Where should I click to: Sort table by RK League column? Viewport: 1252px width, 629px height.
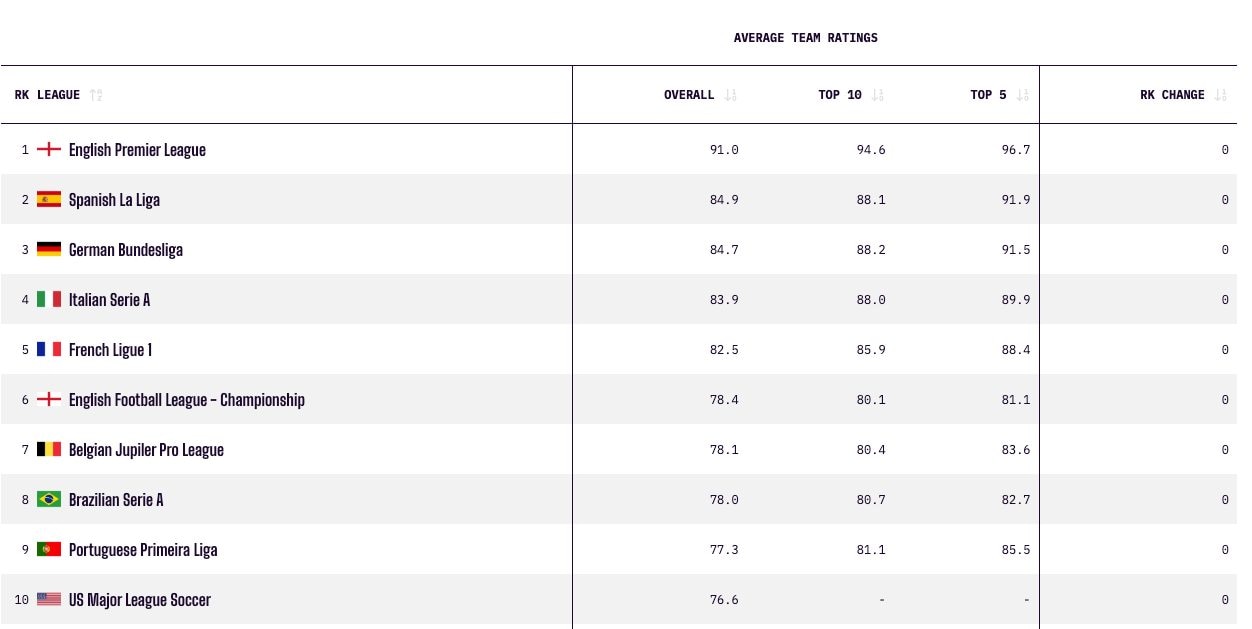(96, 95)
